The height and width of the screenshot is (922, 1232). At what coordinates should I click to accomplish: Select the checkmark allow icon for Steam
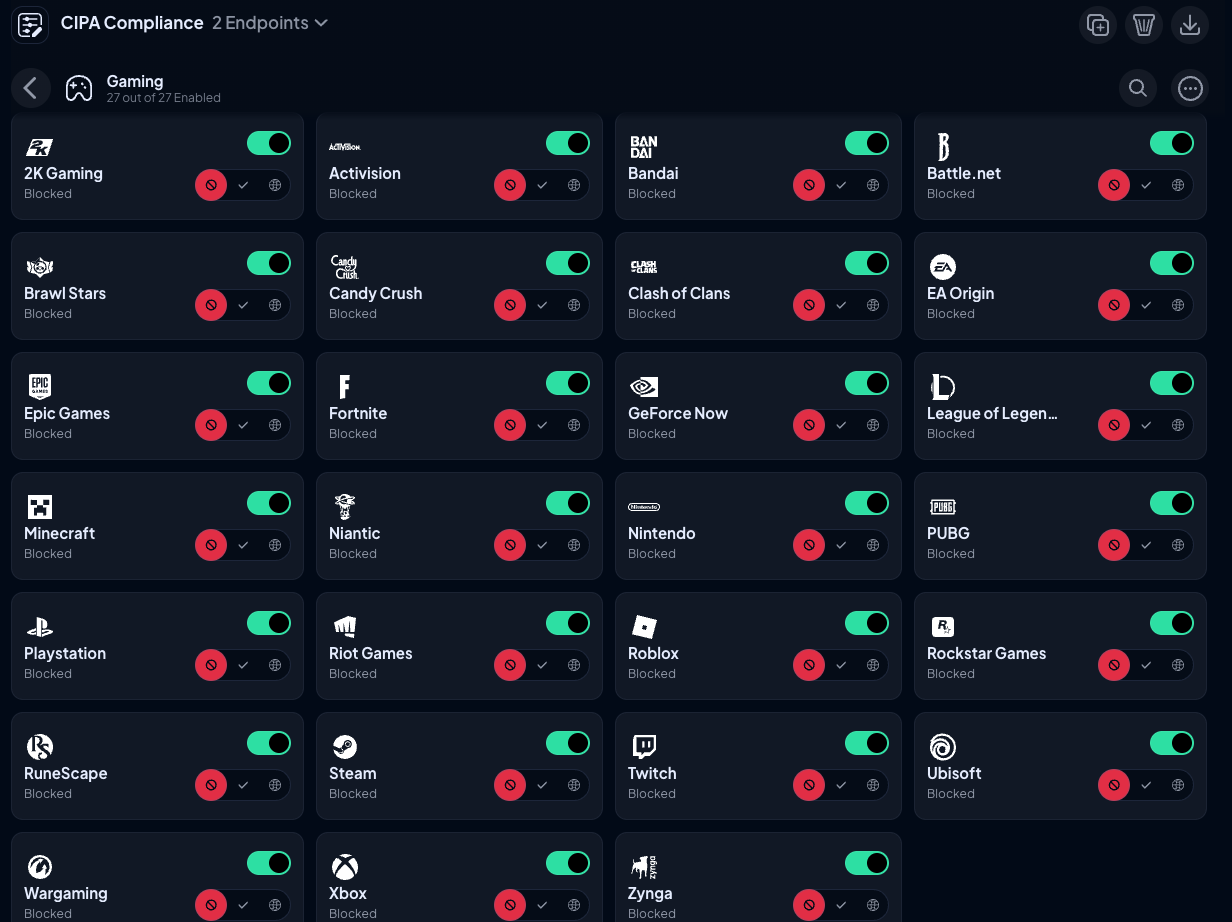542,785
